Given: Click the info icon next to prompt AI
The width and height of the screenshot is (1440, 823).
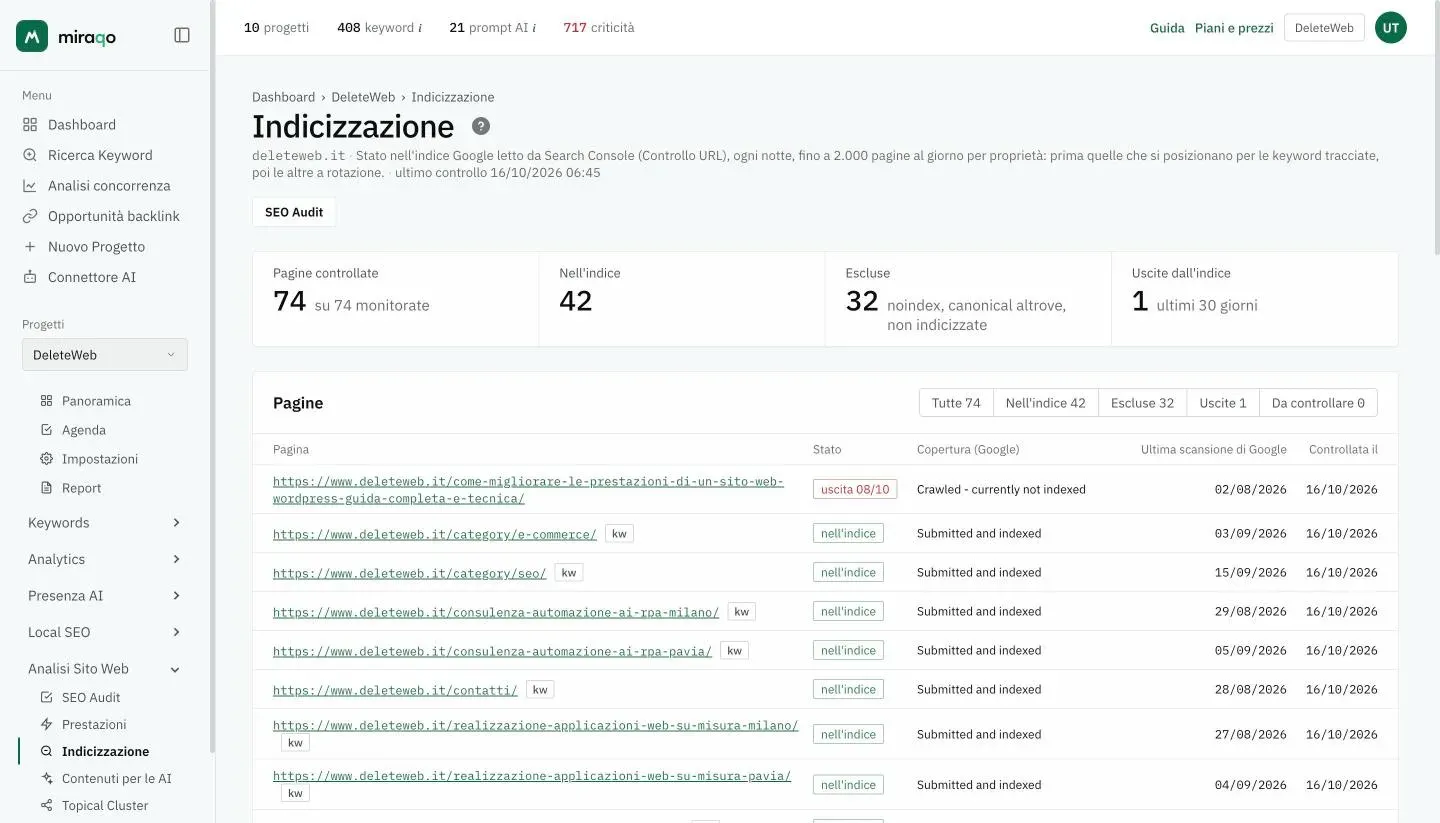Looking at the screenshot, I should (534, 28).
